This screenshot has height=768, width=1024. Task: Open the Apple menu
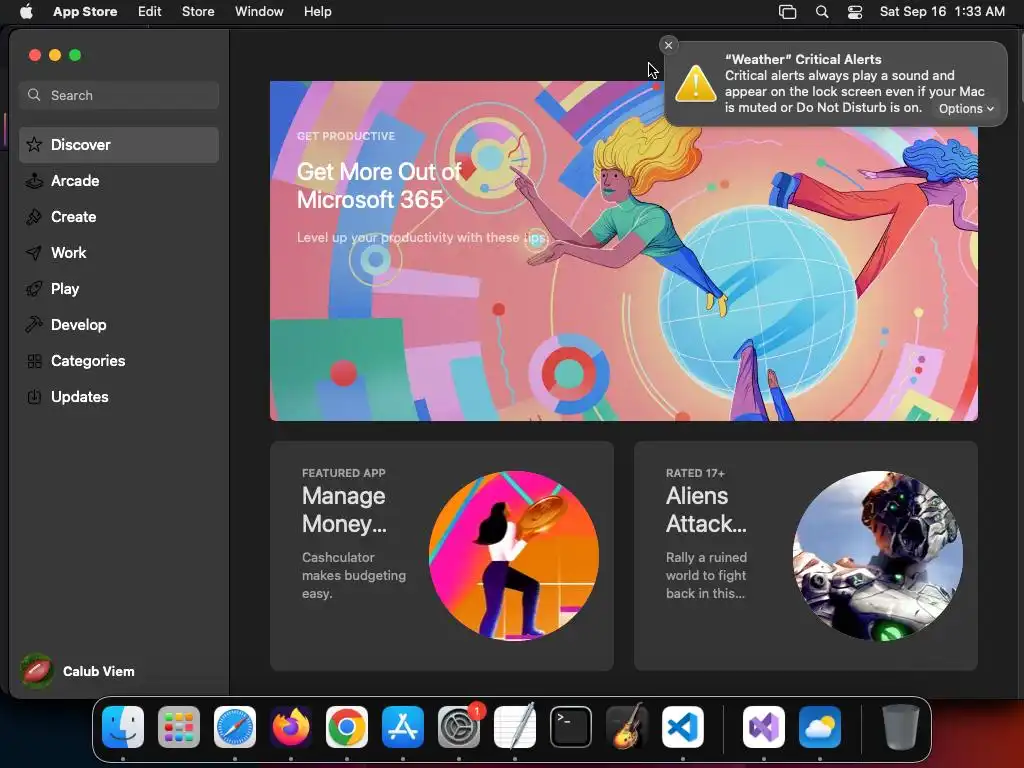point(26,12)
